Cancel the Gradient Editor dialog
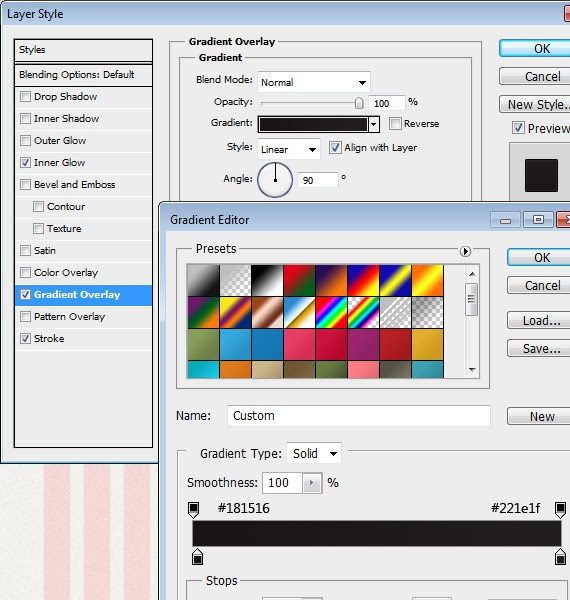This screenshot has height=600, width=570. [x=539, y=285]
